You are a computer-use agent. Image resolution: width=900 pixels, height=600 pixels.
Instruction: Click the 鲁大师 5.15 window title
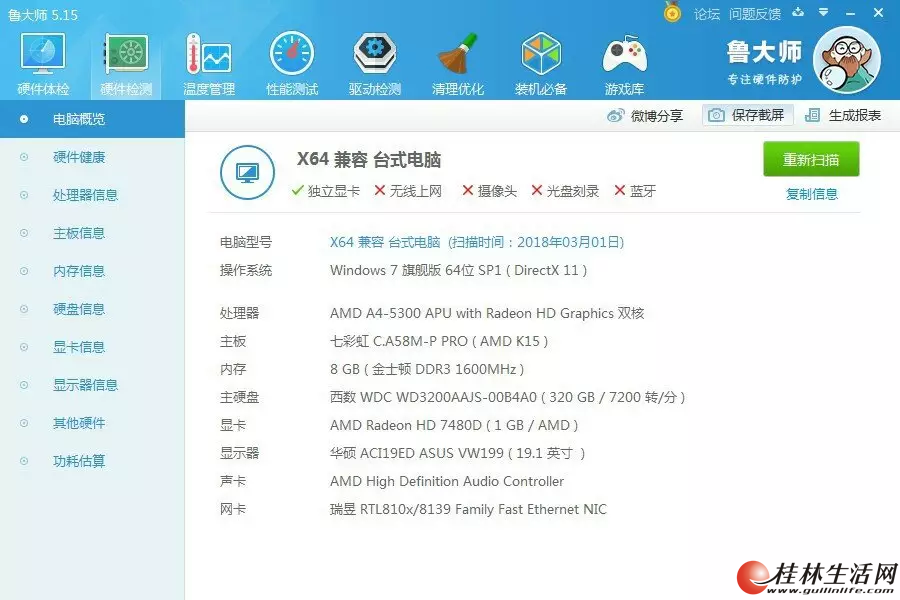tap(43, 15)
